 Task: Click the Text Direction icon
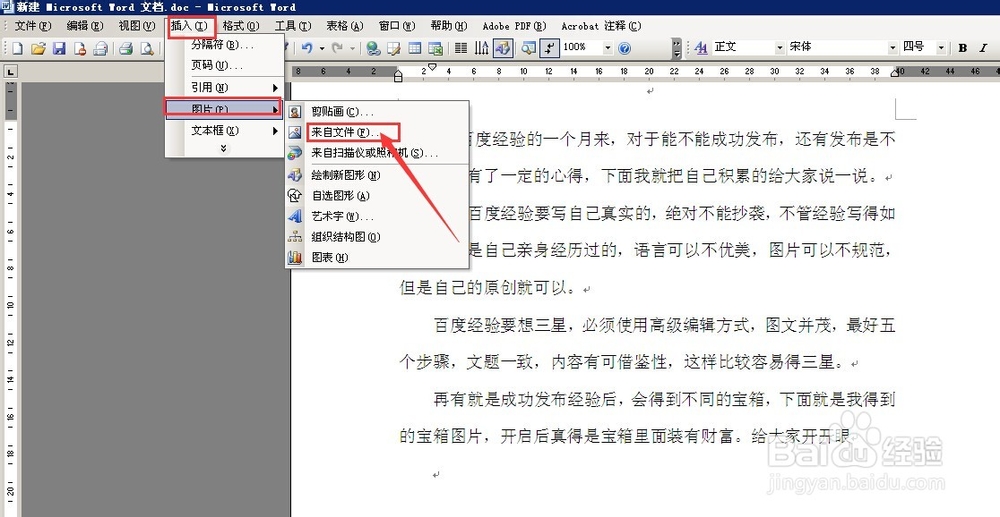tap(482, 48)
